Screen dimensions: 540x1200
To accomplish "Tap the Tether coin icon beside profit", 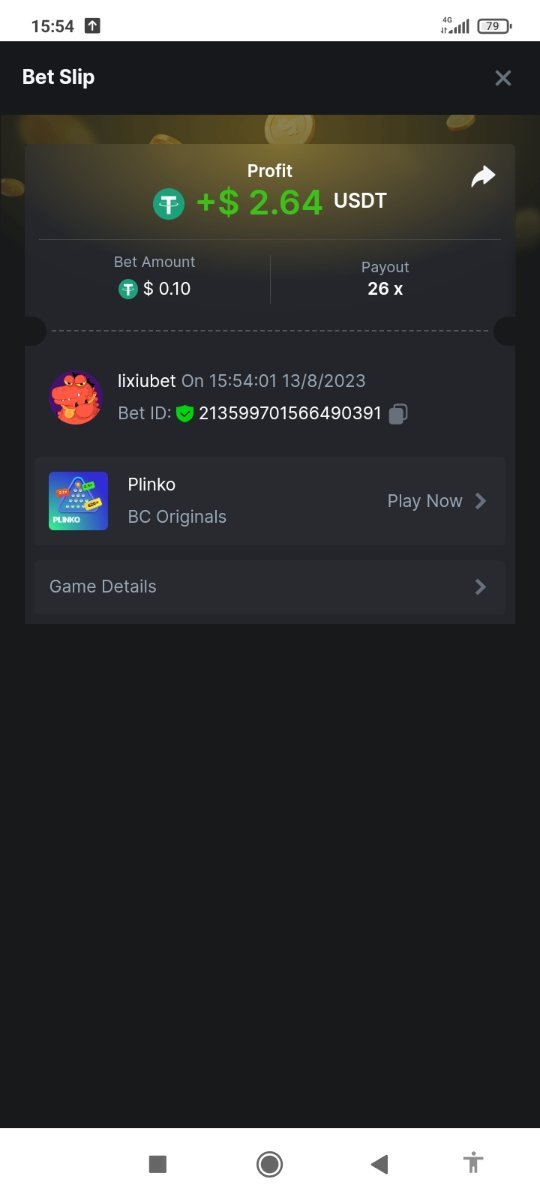I will 169,204.
